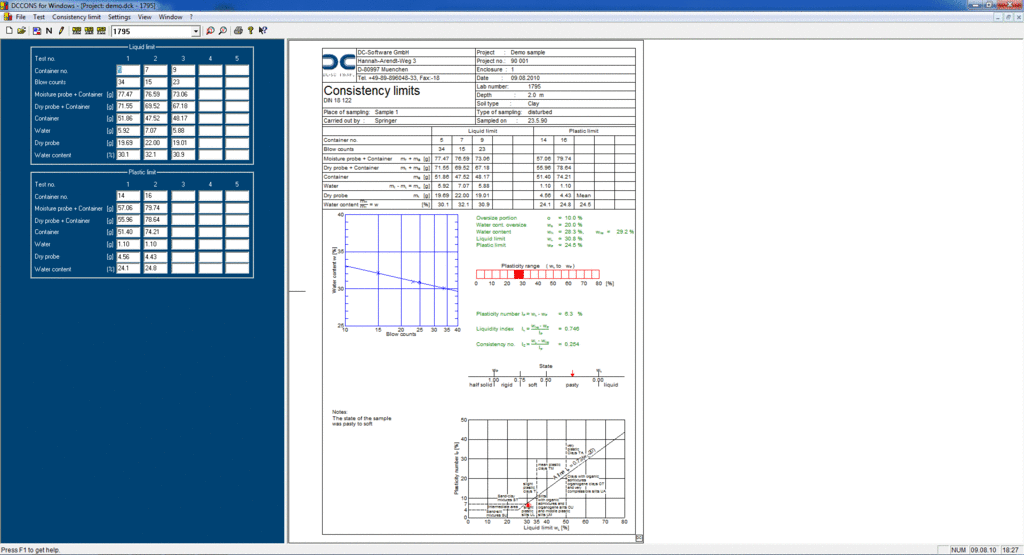Click Liquid limit Blow counts field for test 1
This screenshot has width=1024, height=555.
click(x=128, y=82)
